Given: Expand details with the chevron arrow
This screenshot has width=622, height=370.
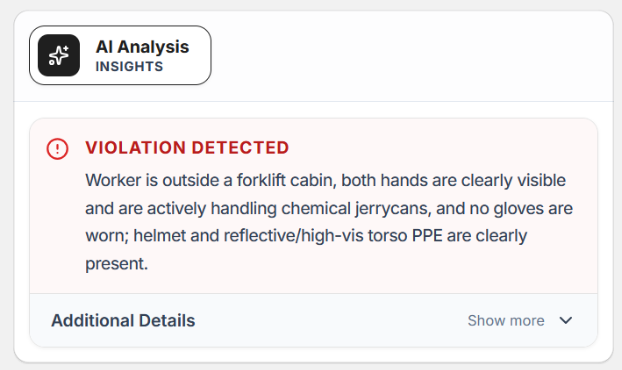Looking at the screenshot, I should (566, 320).
